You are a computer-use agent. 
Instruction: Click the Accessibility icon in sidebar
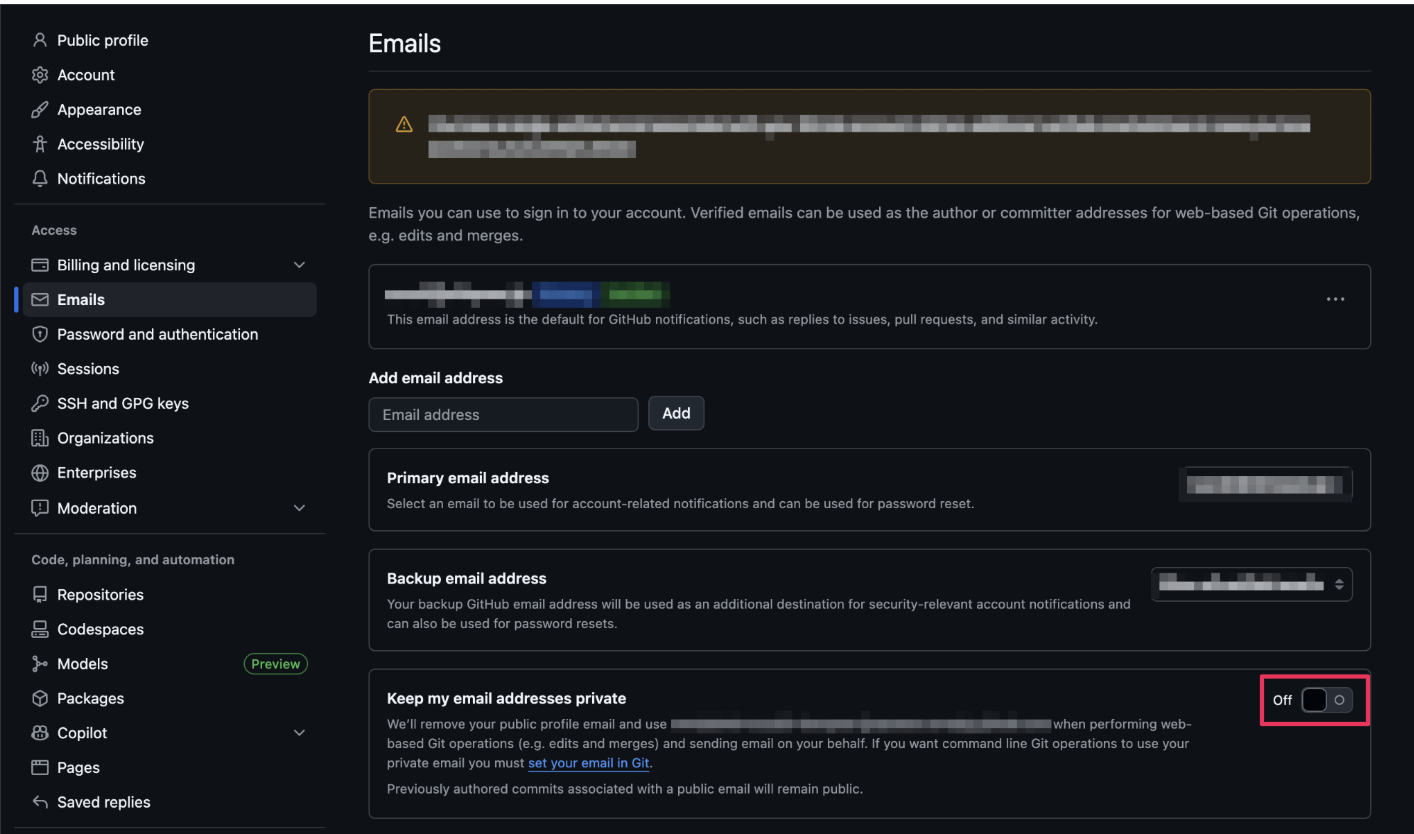40,145
